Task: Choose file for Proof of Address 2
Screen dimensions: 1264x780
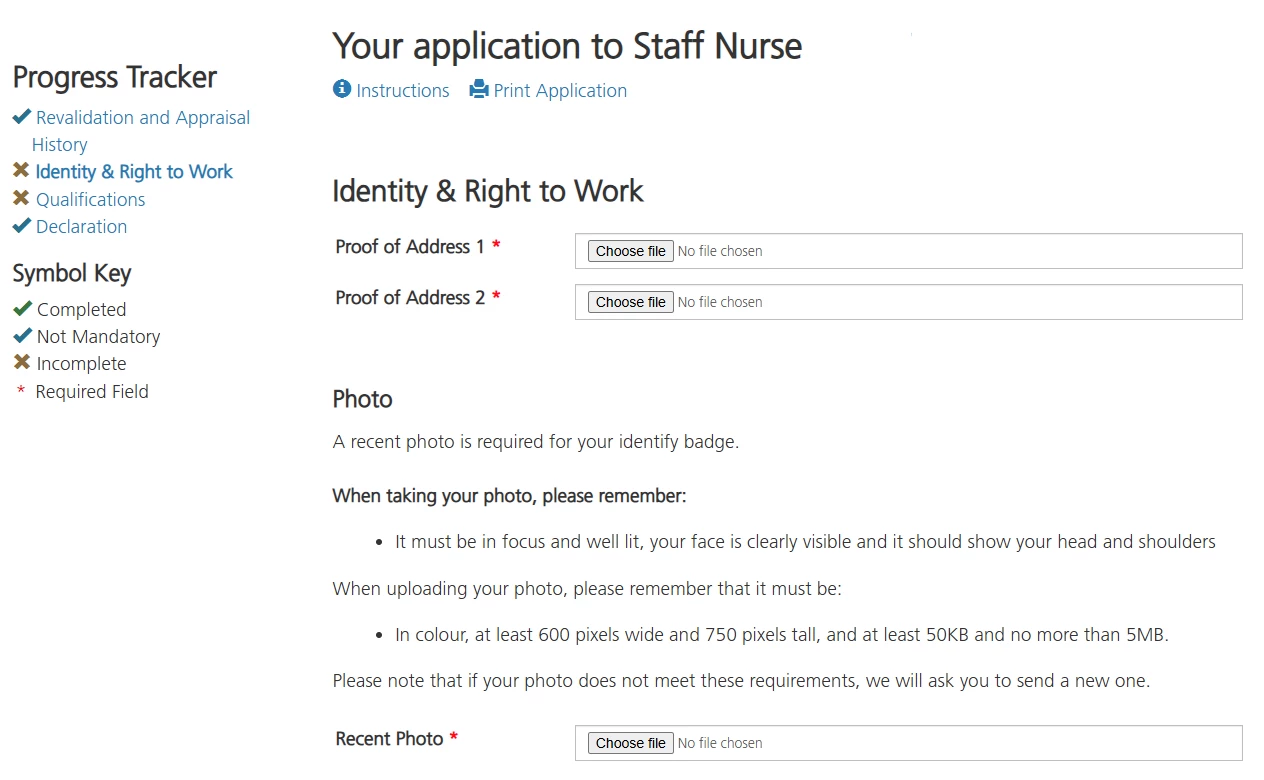Action: [630, 302]
